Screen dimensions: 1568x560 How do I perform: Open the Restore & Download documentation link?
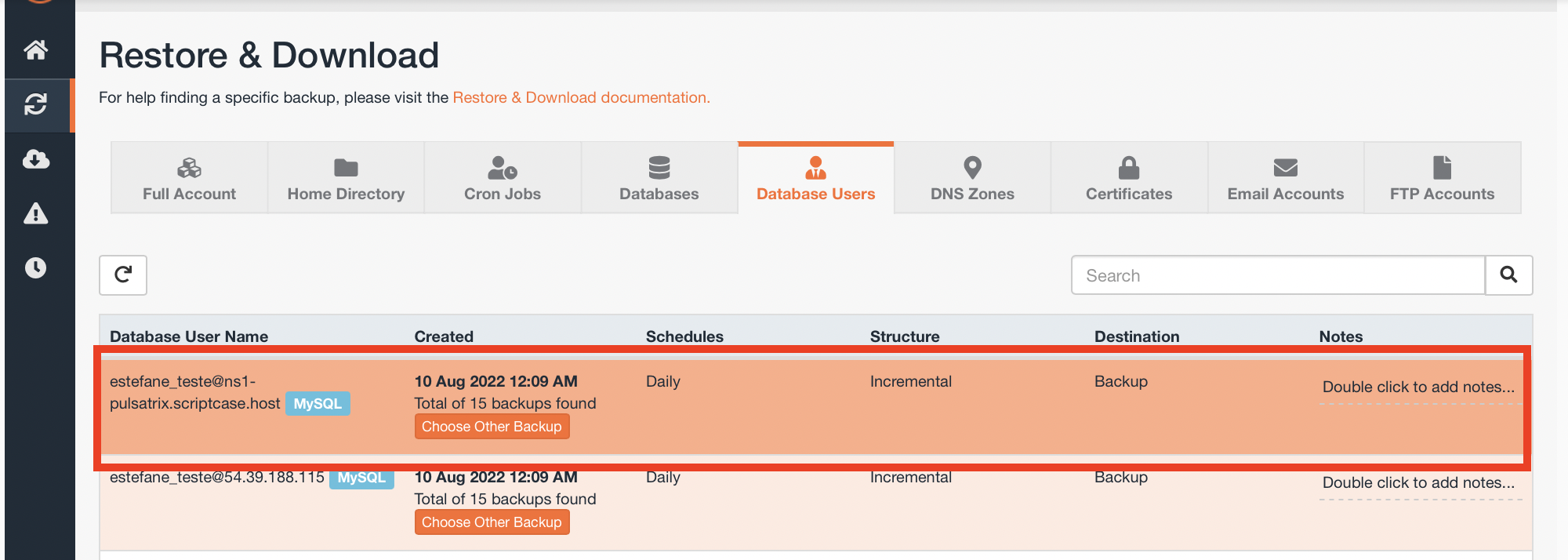point(581,98)
